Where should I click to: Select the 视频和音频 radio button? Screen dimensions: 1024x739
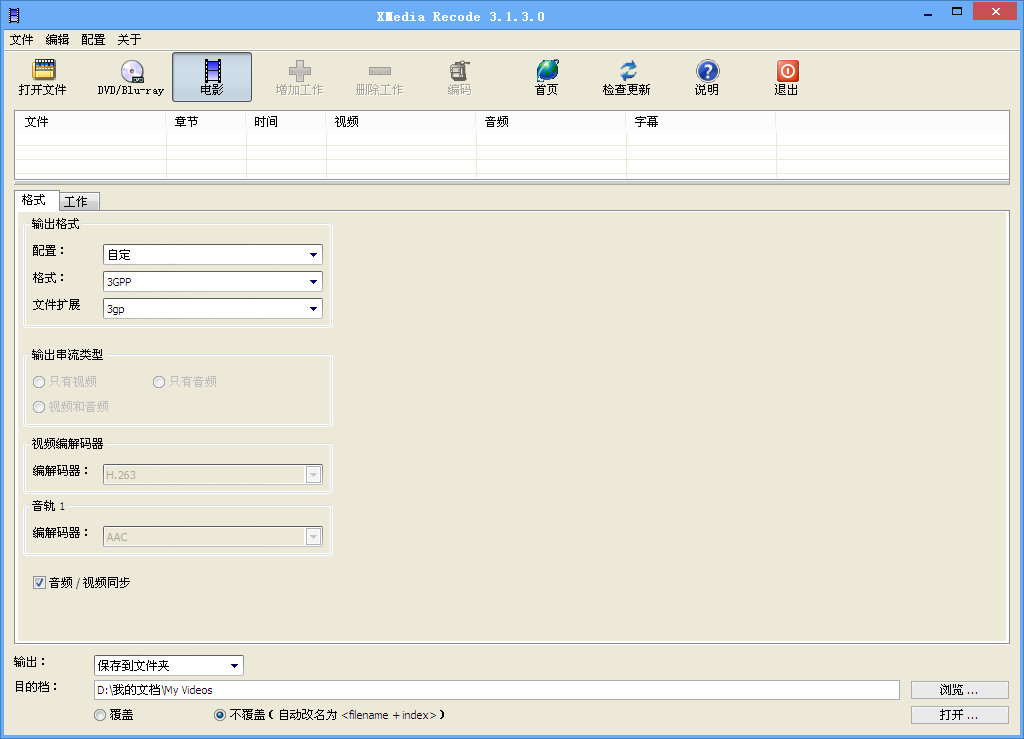39,407
